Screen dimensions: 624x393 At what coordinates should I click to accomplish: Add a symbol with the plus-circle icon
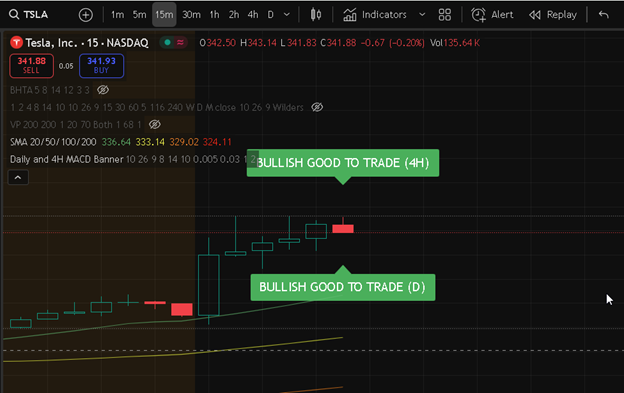pyautogui.click(x=86, y=15)
